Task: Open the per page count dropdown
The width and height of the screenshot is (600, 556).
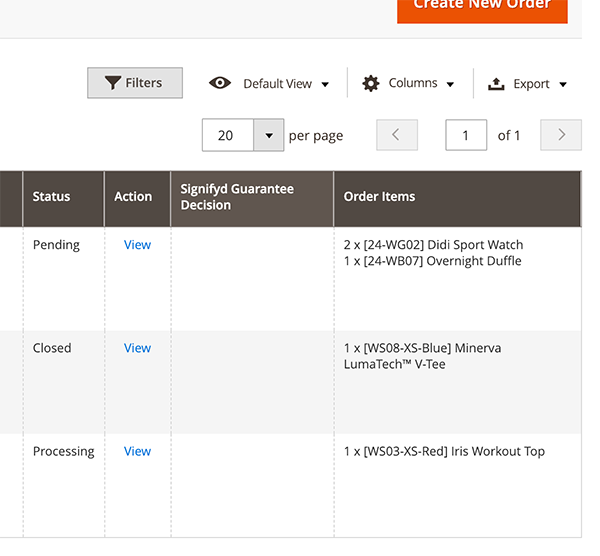Action: [x=268, y=135]
